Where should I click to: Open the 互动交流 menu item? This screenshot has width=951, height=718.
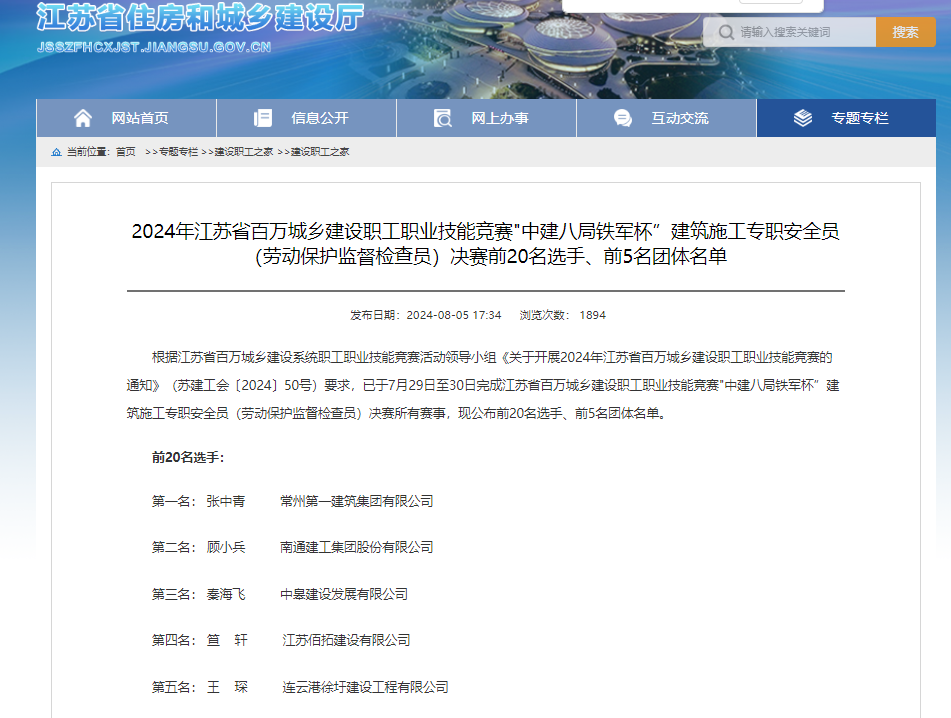click(x=680, y=118)
